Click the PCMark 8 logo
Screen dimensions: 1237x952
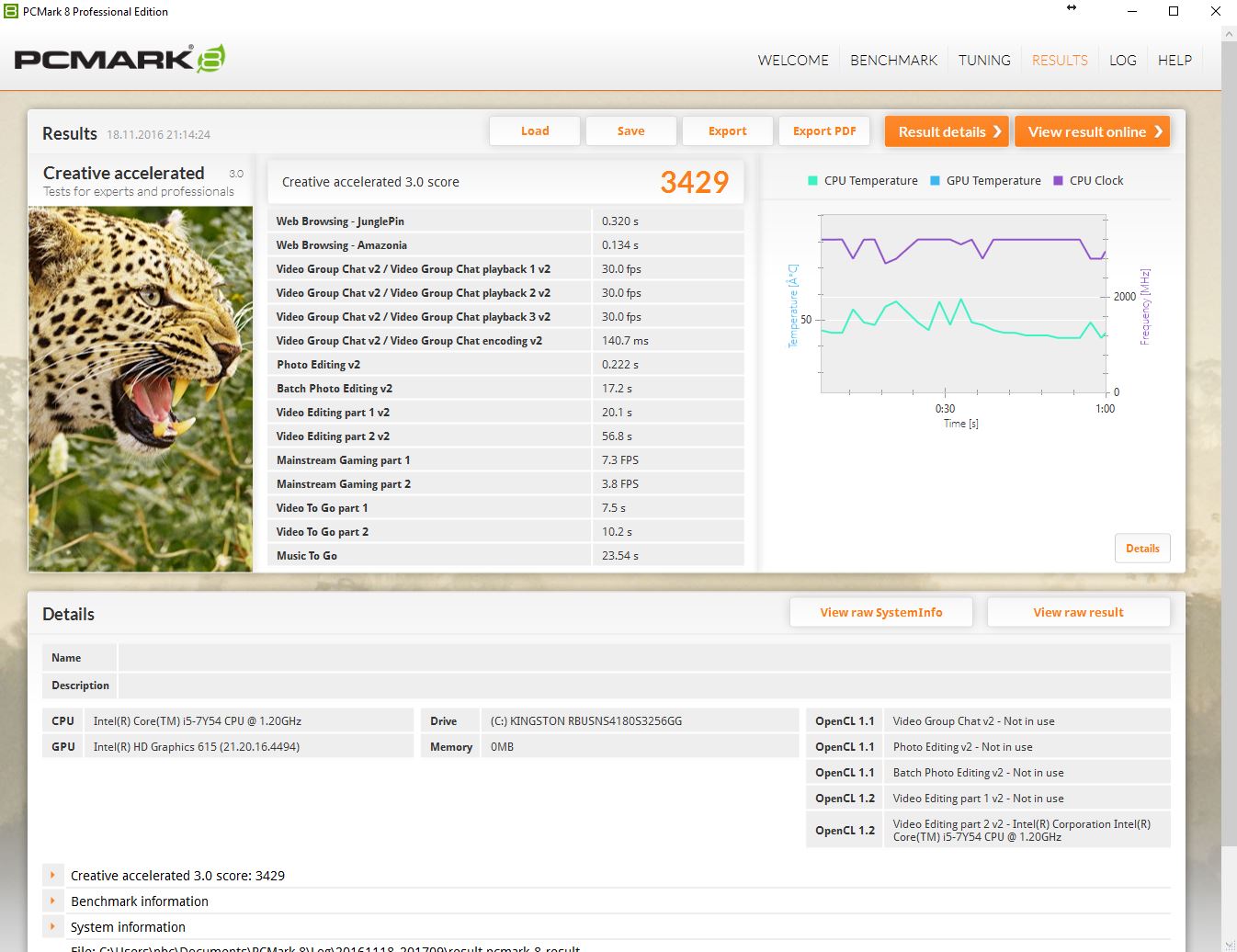click(x=119, y=60)
